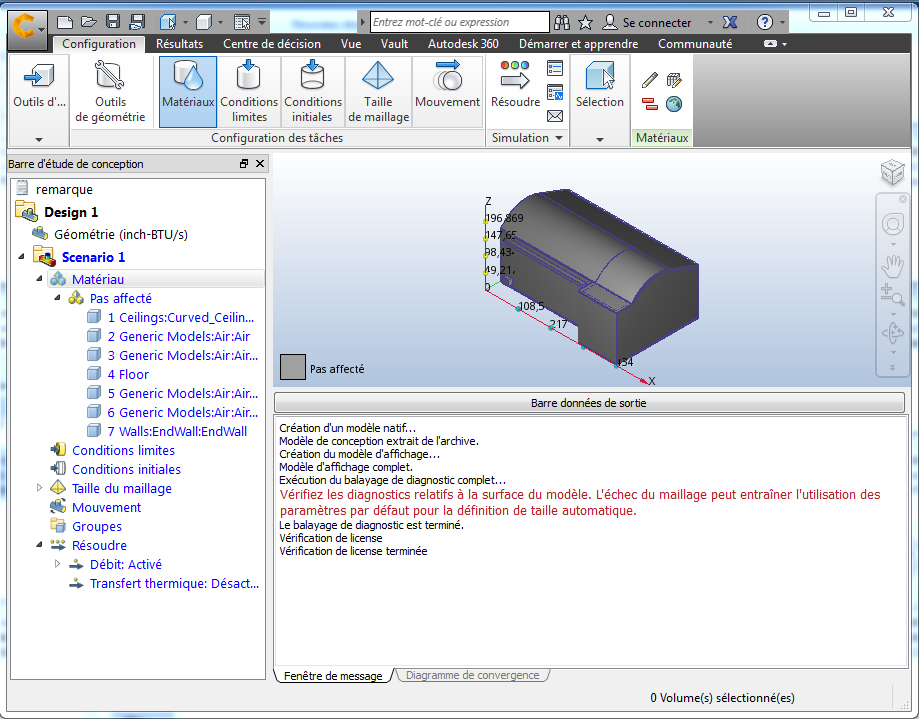Open the Conditions limites tool

click(248, 90)
